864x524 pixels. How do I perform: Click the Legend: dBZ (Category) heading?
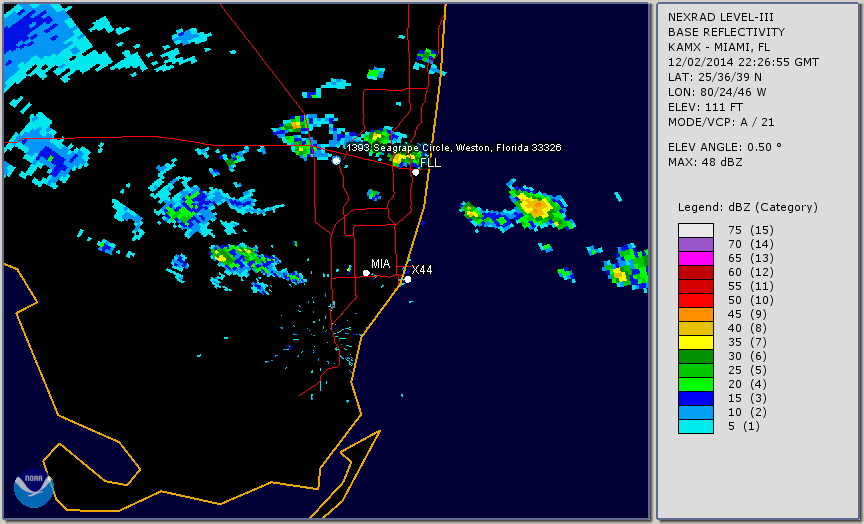coord(748,208)
